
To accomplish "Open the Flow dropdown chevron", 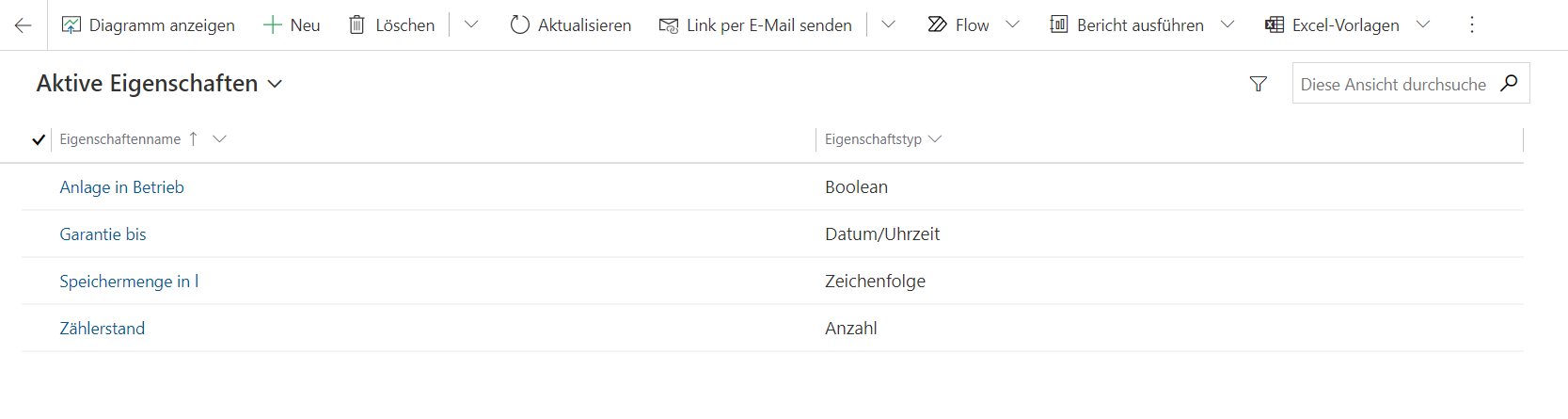I will coord(1012,25).
